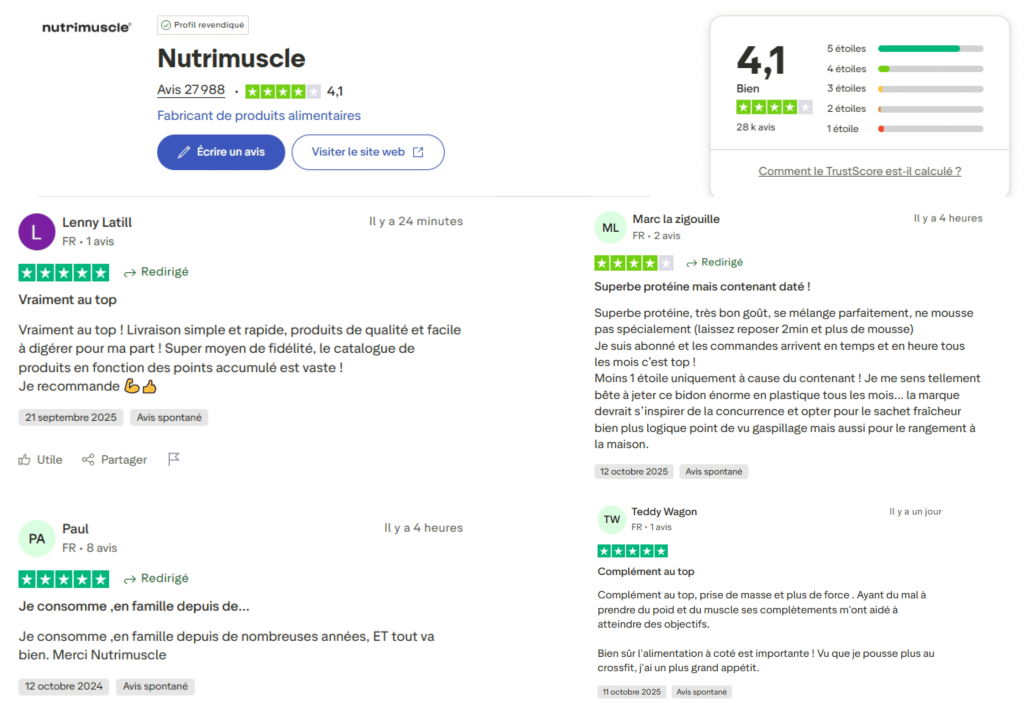Click Paul's PA avatar
This screenshot has height=703, width=1024.
(x=37, y=538)
